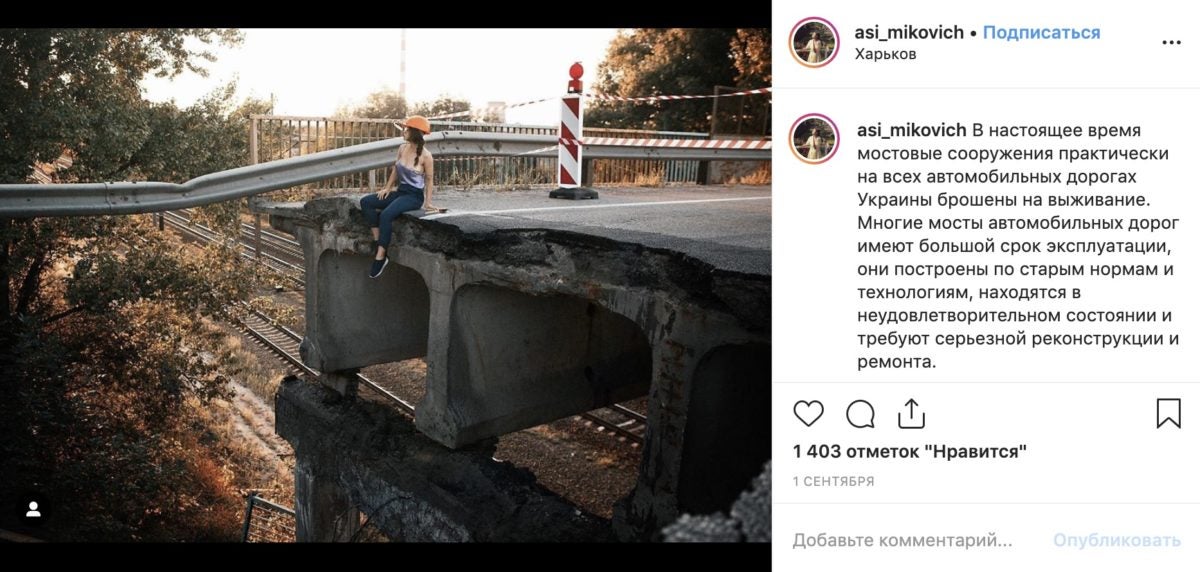The height and width of the screenshot is (572, 1200).
Task: Click the share post arrow icon
Action: (911, 414)
